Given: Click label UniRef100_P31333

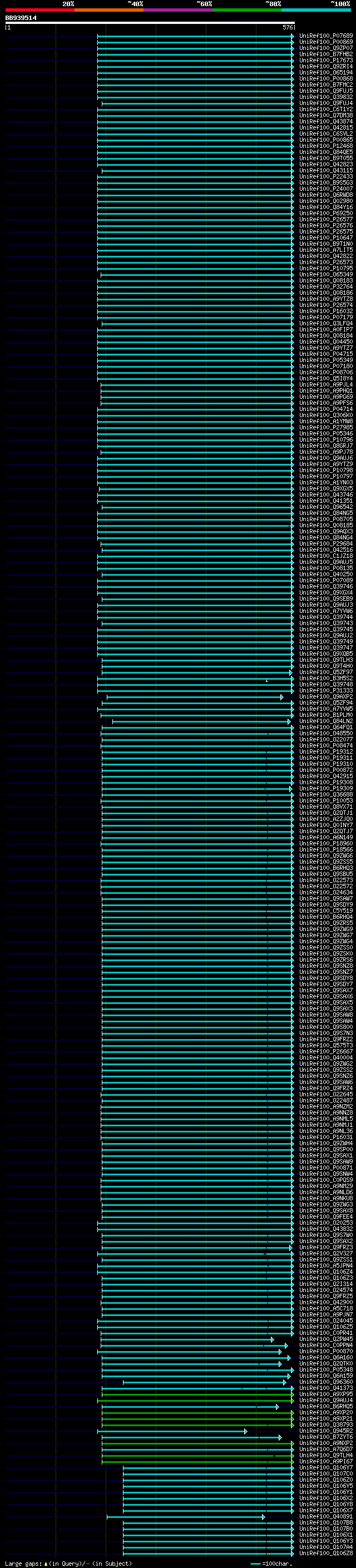Looking at the screenshot, I should (x=326, y=690).
